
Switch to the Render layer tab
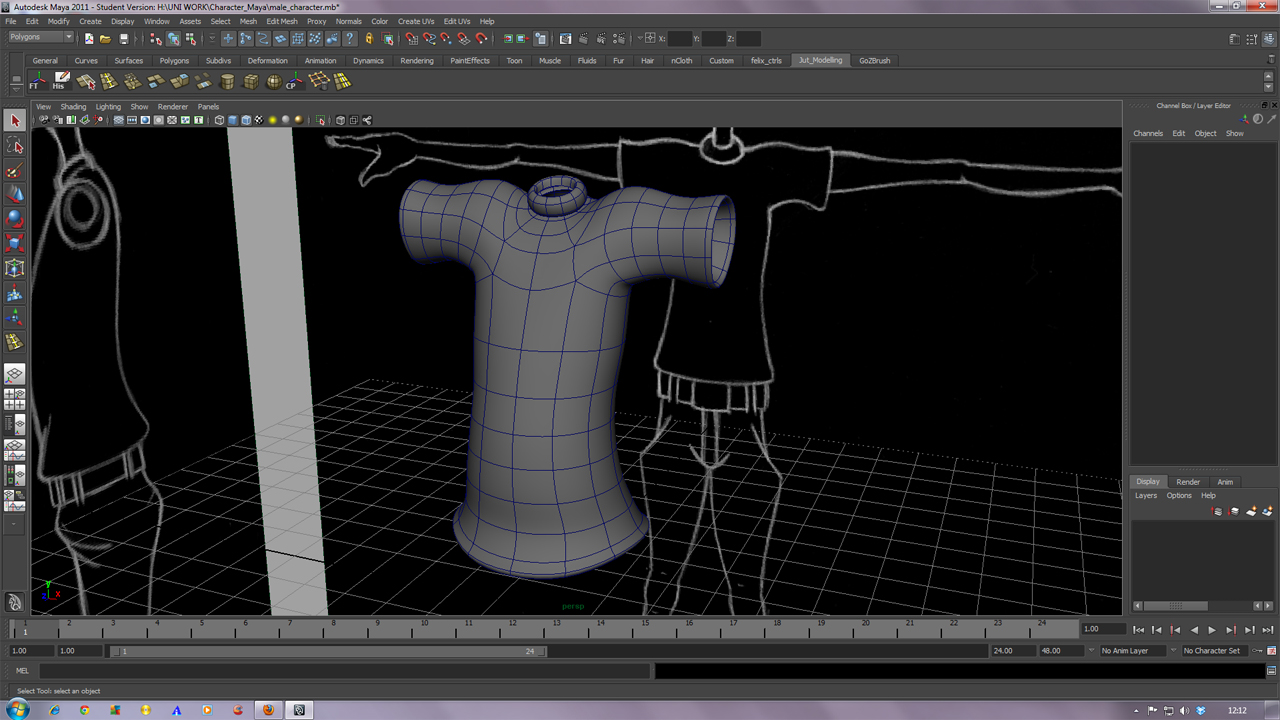coord(1188,482)
